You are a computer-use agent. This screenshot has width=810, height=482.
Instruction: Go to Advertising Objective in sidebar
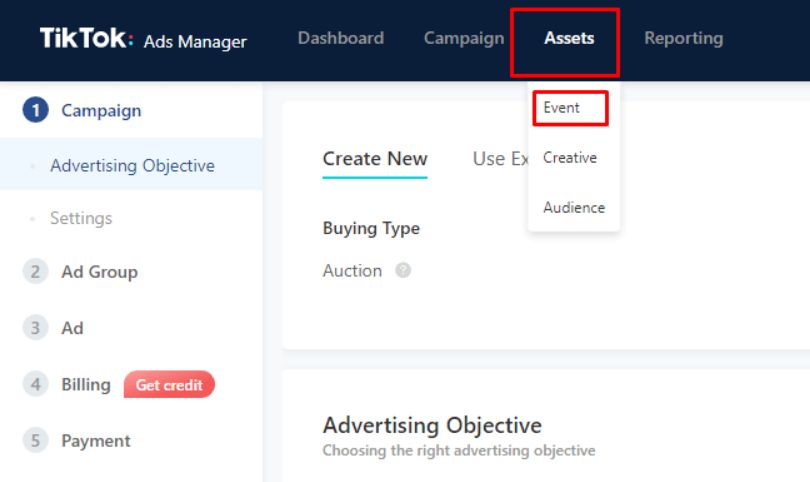pos(132,166)
